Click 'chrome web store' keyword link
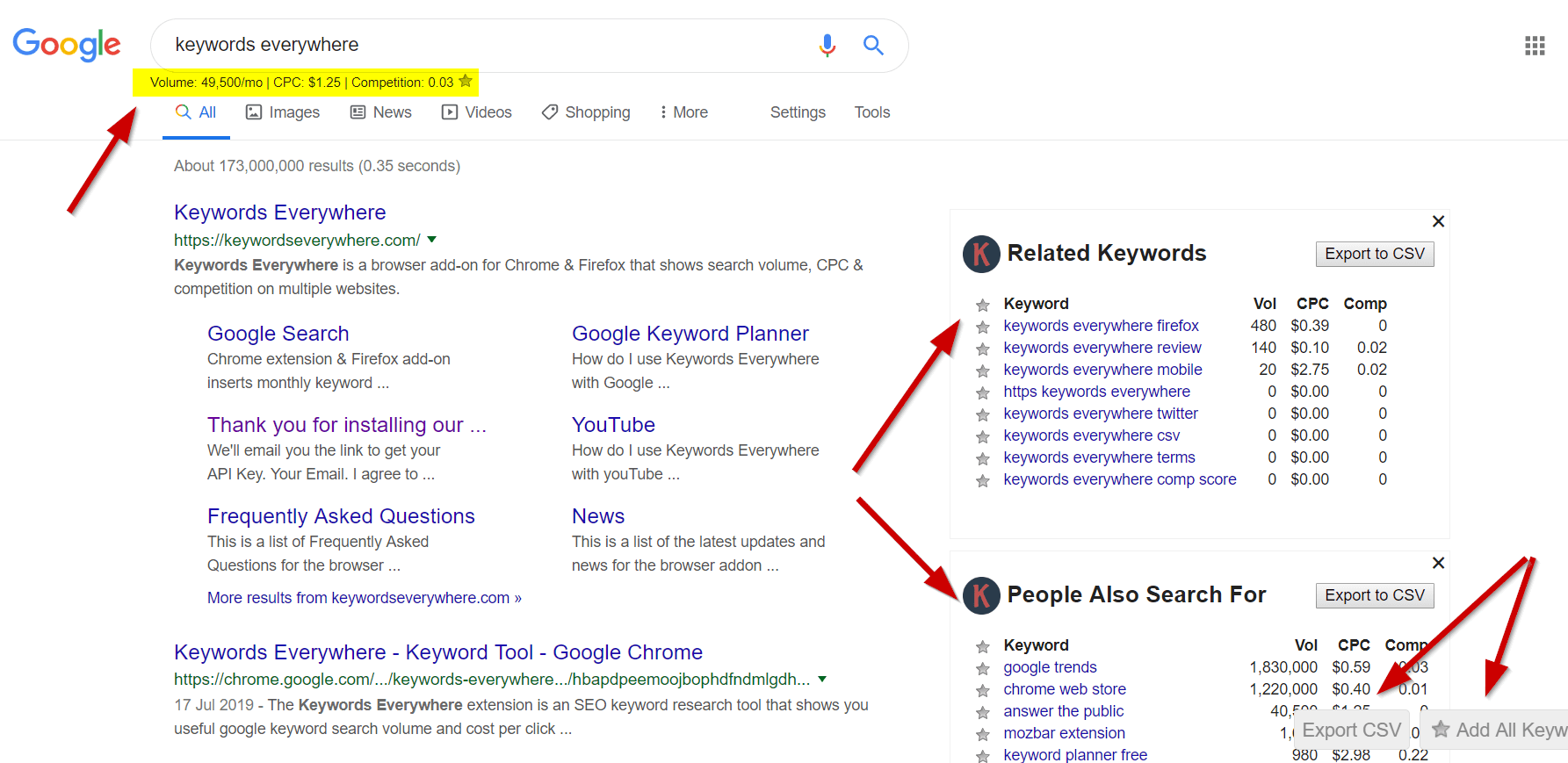1568x763 pixels. pyautogui.click(x=1065, y=689)
